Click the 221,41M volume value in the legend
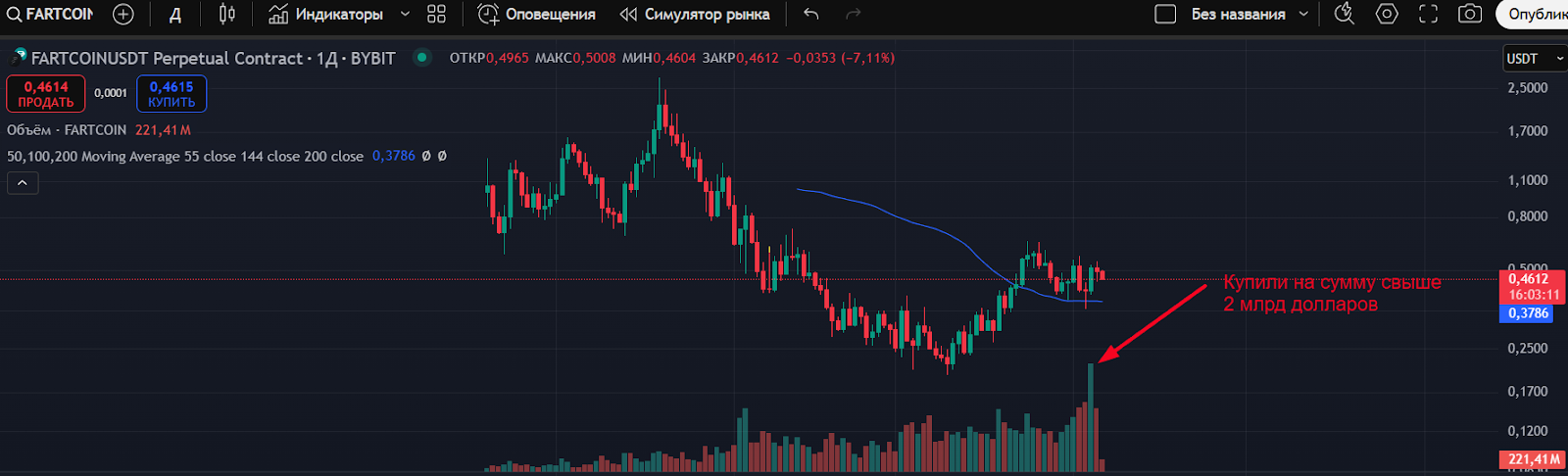 (163, 130)
